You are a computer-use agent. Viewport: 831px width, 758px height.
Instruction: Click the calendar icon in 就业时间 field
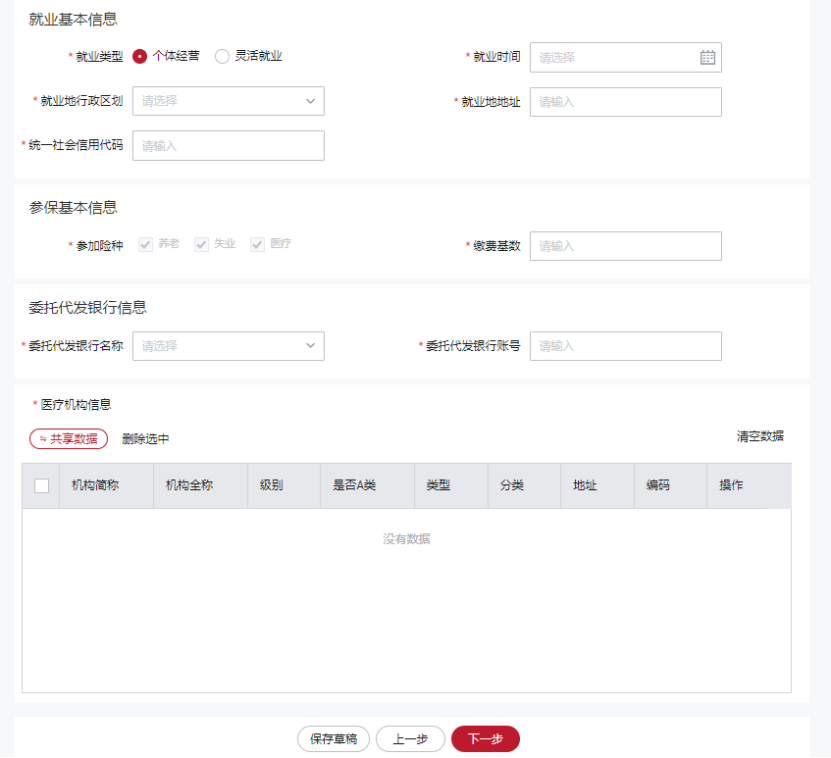click(x=707, y=58)
